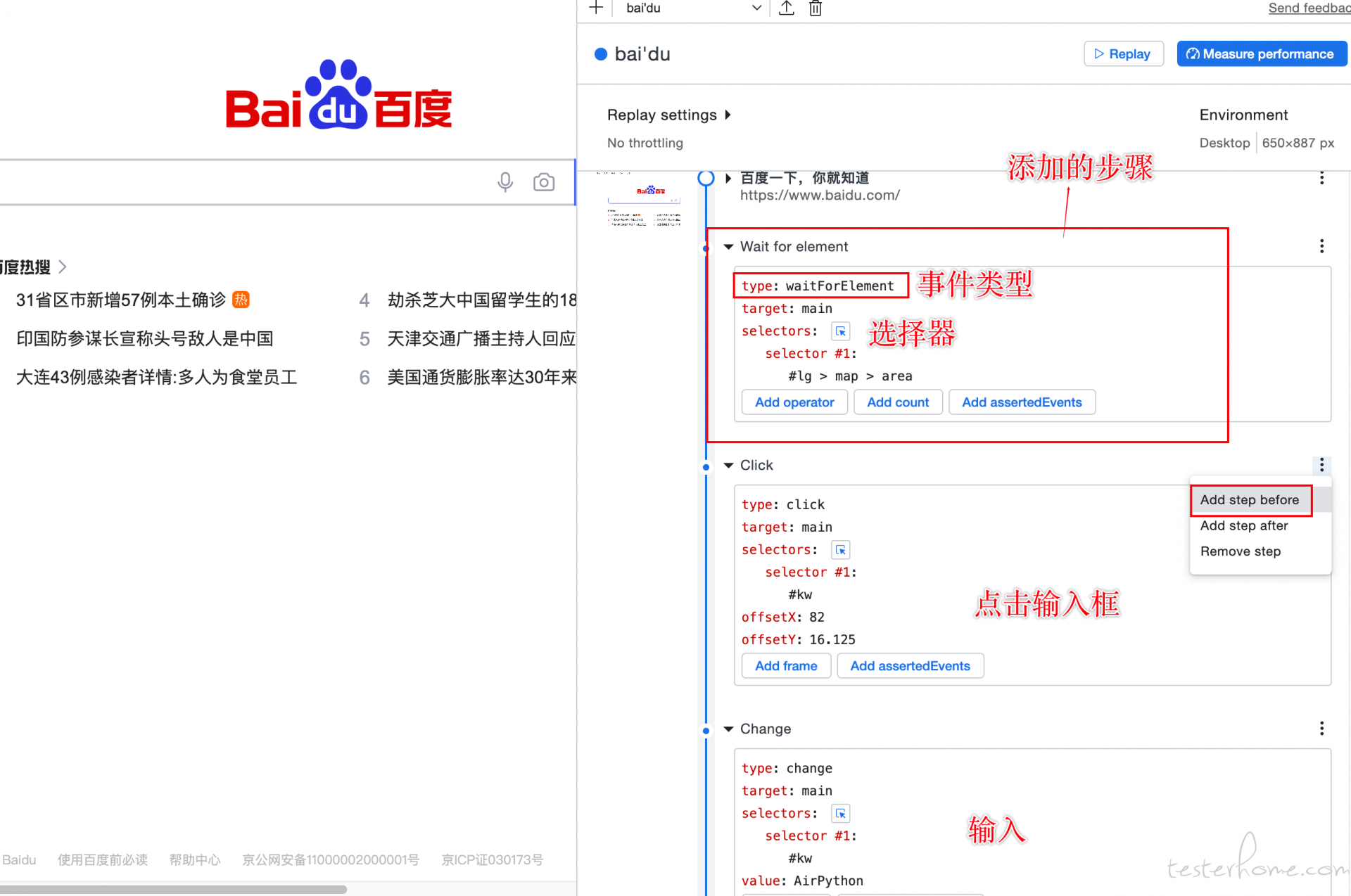Image resolution: width=1351 pixels, height=896 pixels.
Task: Click selector picker icon in Wait for element
Action: click(841, 331)
